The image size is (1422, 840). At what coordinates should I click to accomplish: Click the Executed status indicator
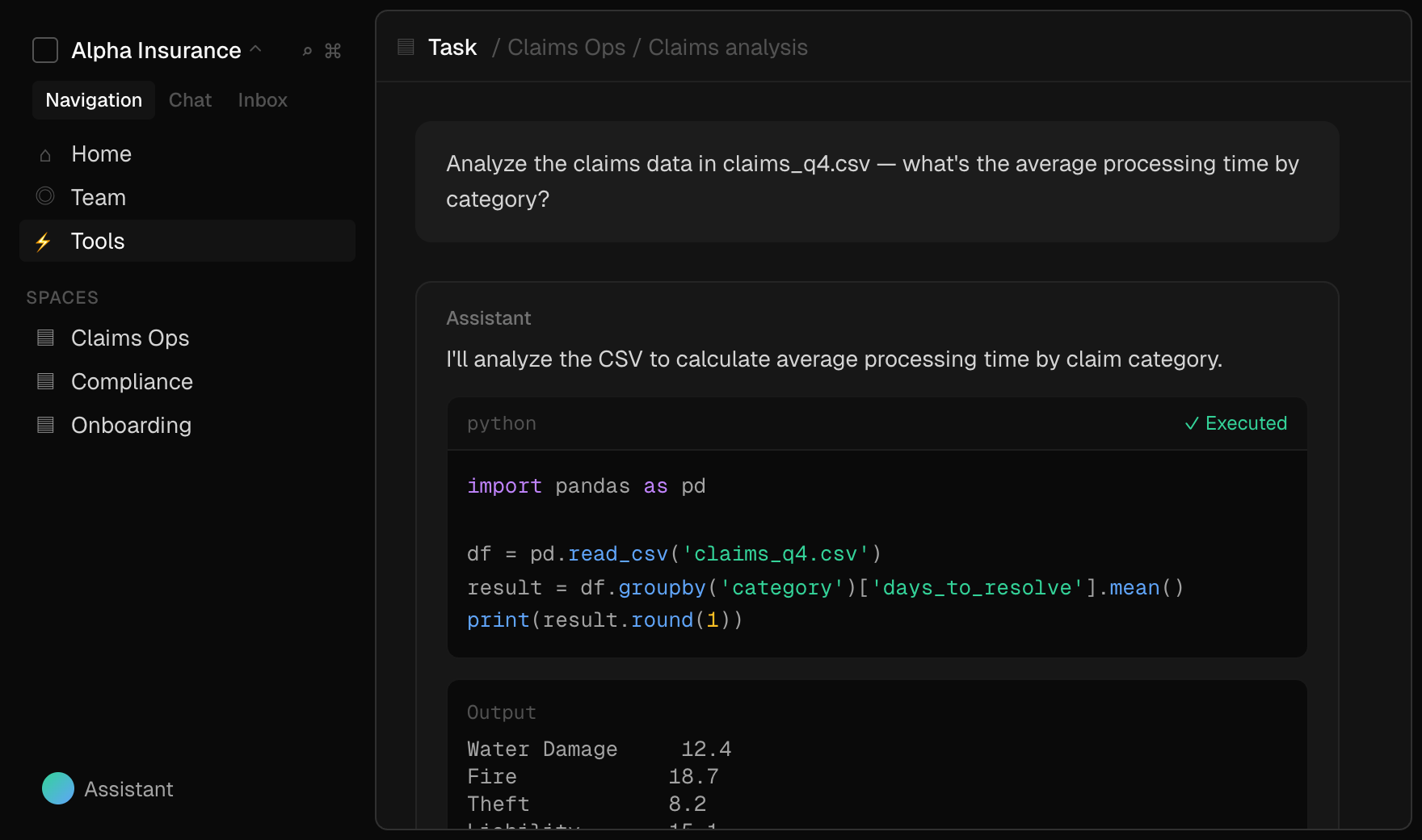[1235, 423]
